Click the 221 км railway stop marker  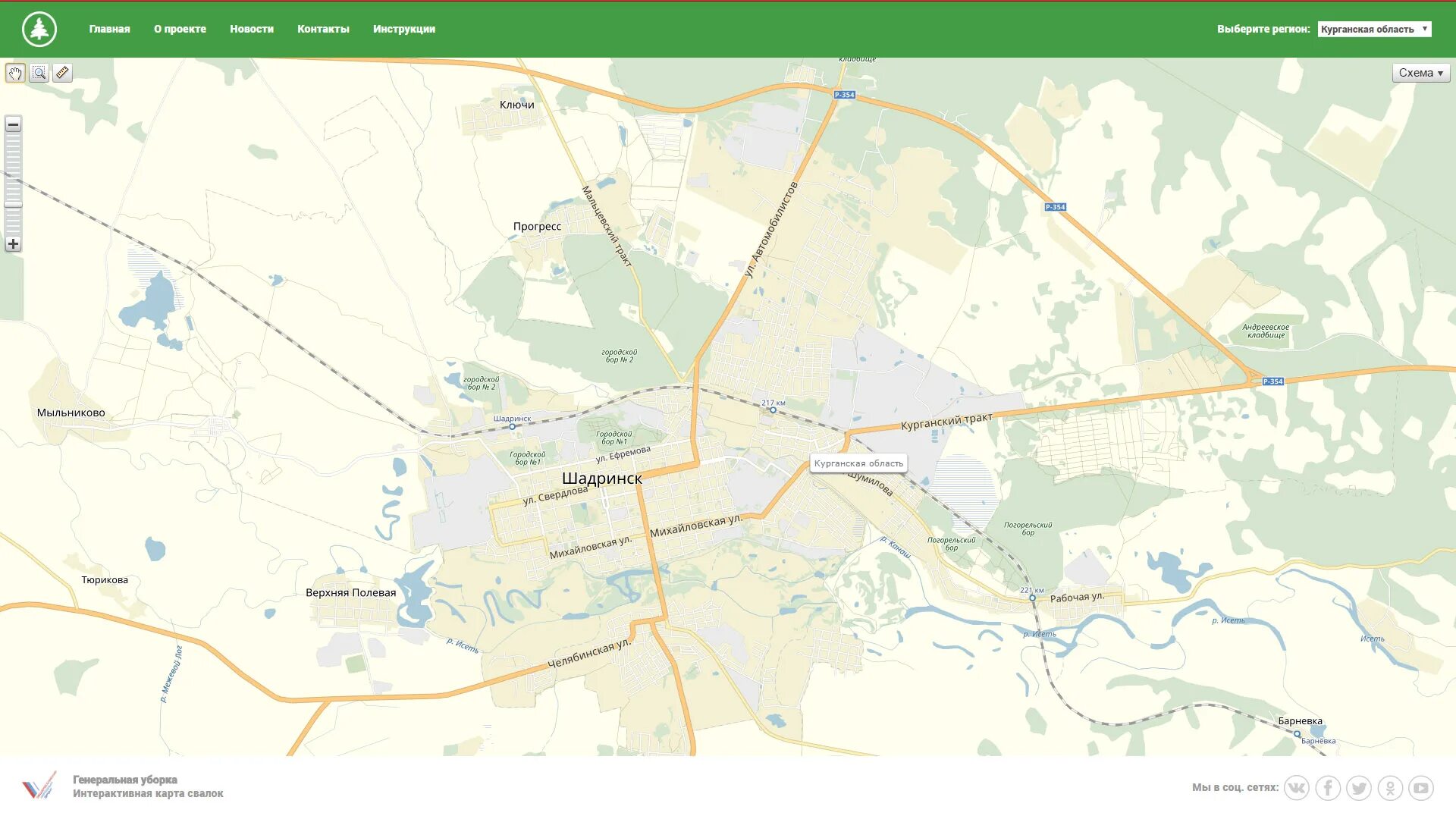coord(1032,598)
